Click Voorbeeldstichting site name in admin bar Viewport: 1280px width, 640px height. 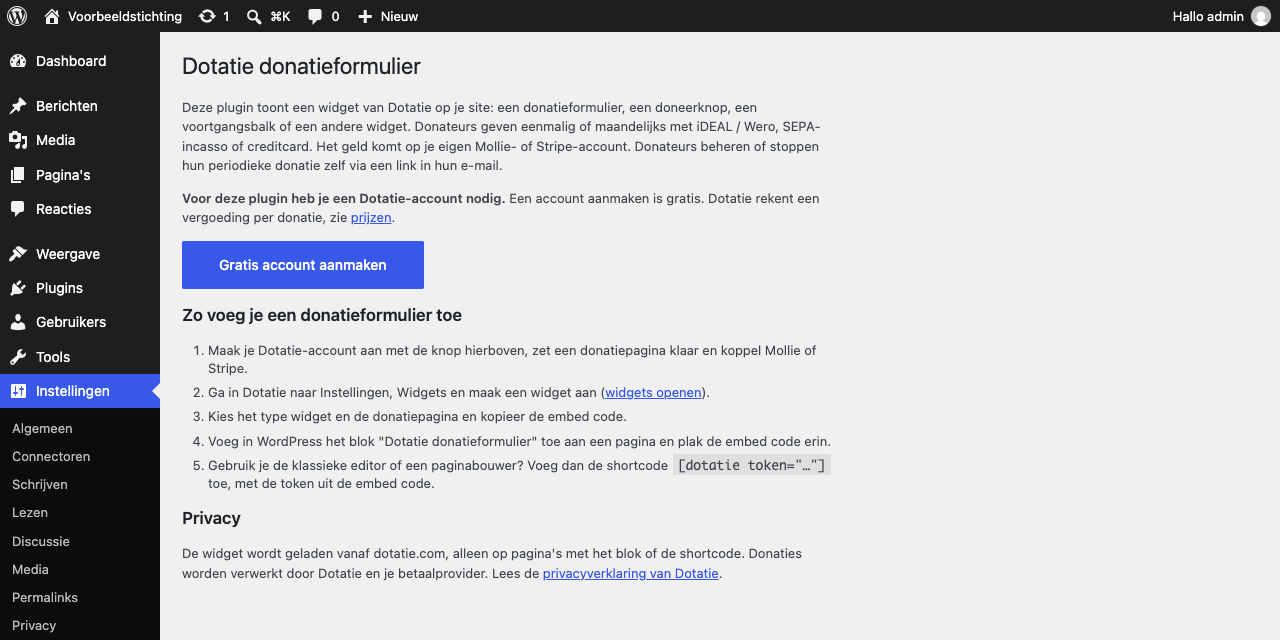pyautogui.click(x=125, y=16)
